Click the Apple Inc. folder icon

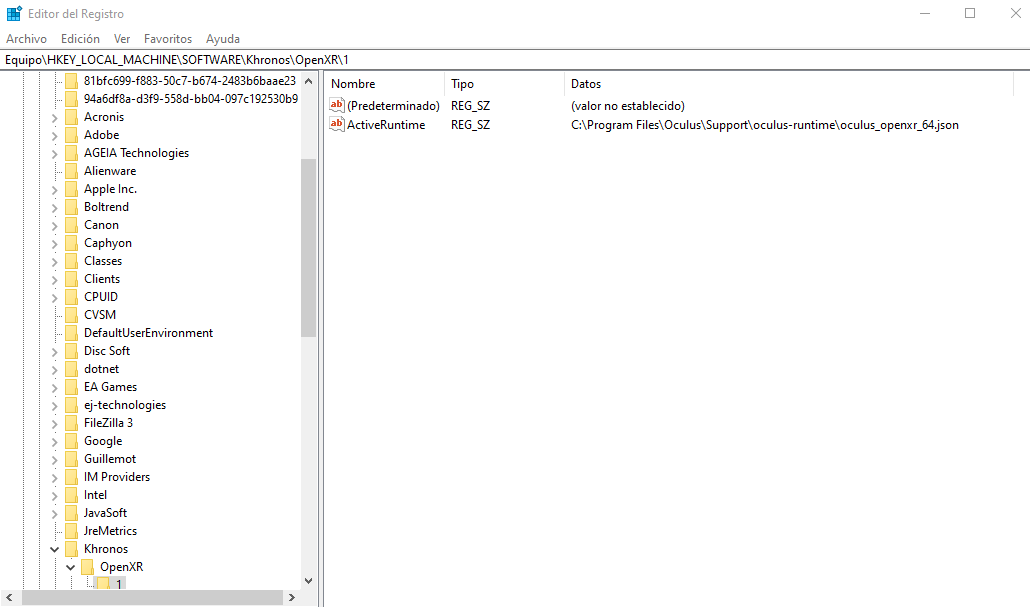72,189
